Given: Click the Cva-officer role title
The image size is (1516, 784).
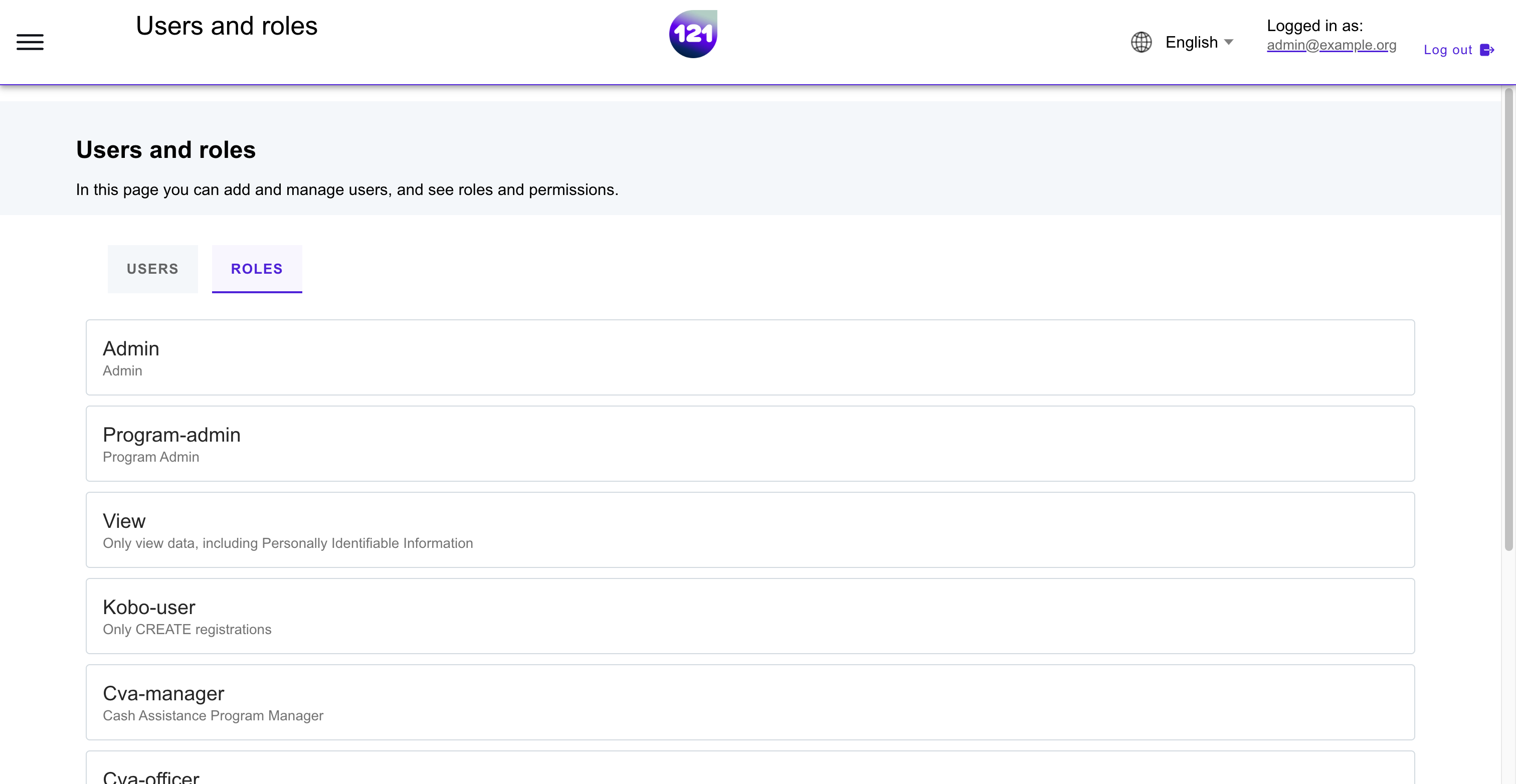Looking at the screenshot, I should [x=151, y=777].
